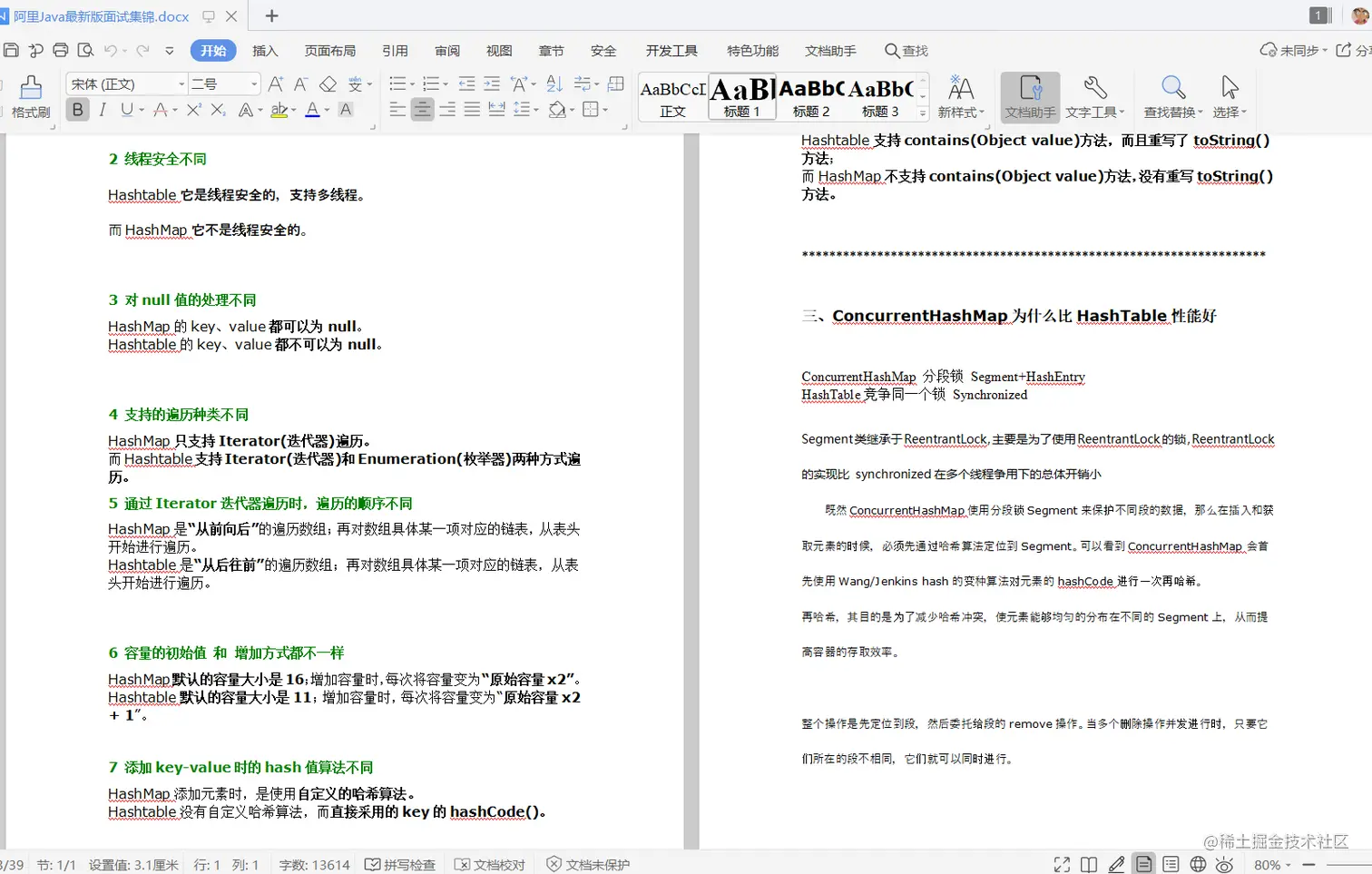The height and width of the screenshot is (874, 1372).
Task: Run 拼写检查 spell check from status bar
Action: pyautogui.click(x=400, y=864)
